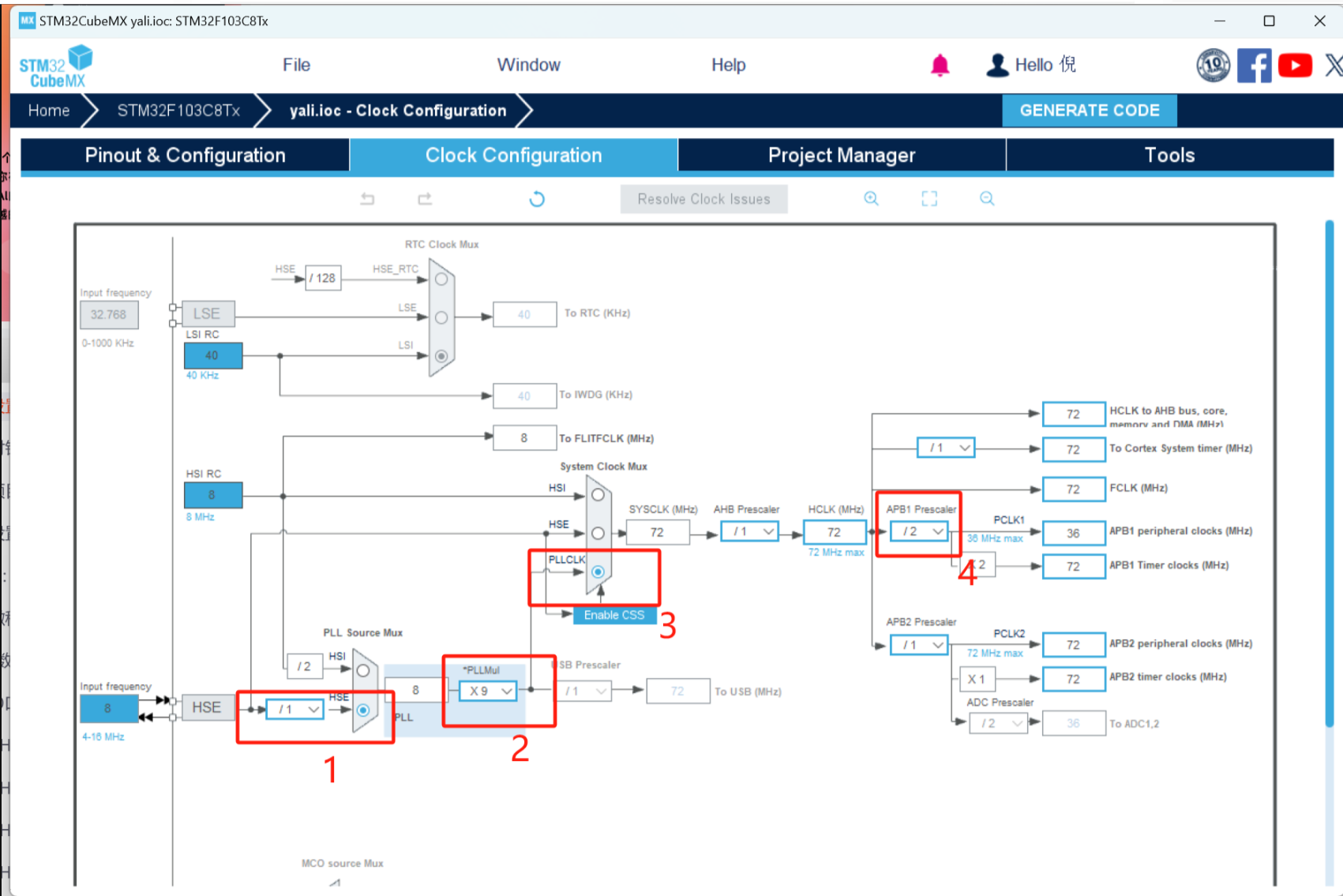Click the LSE input frequency field
This screenshot has width=1343, height=896.
click(109, 315)
